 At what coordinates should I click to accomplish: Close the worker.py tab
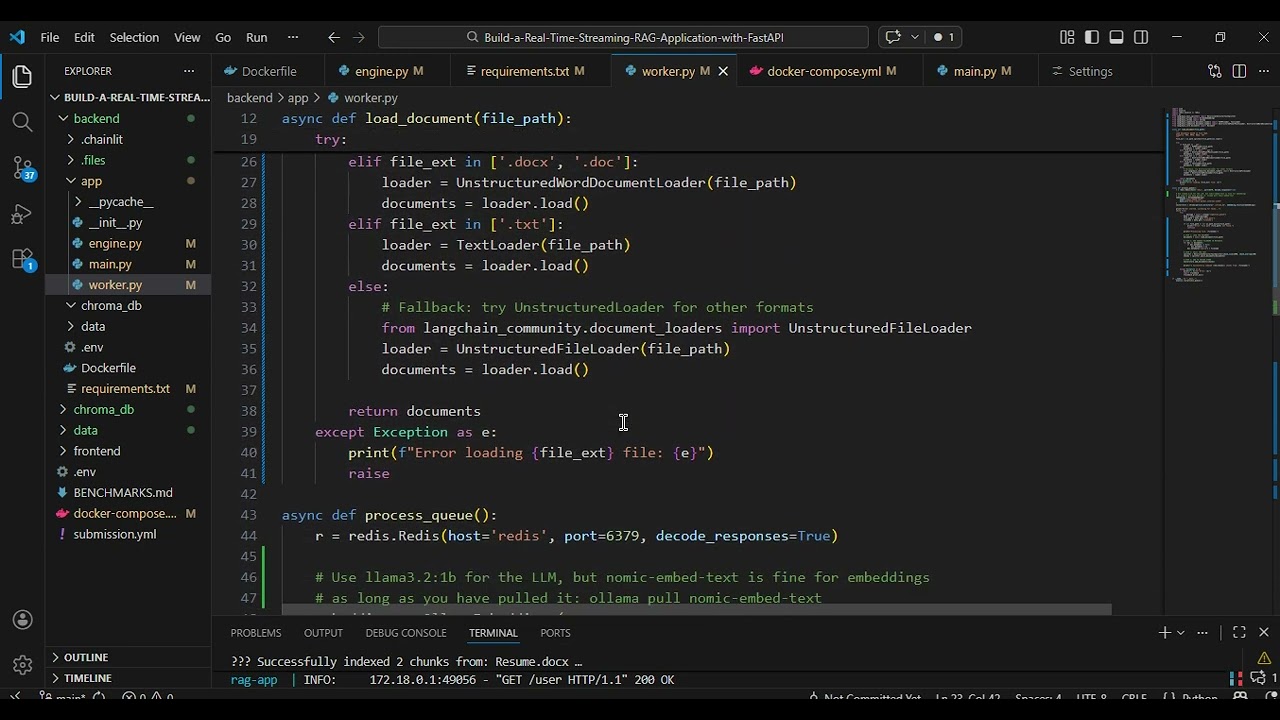click(x=723, y=71)
